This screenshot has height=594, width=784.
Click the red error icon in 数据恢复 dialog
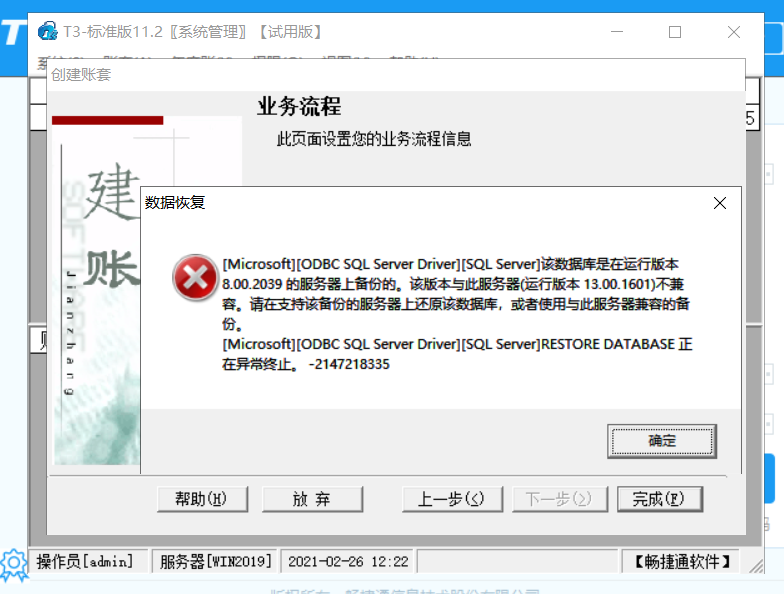pyautogui.click(x=195, y=278)
